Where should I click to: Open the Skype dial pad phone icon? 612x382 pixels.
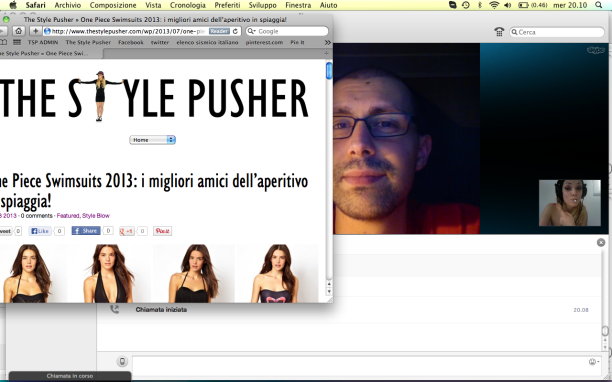coord(499,32)
